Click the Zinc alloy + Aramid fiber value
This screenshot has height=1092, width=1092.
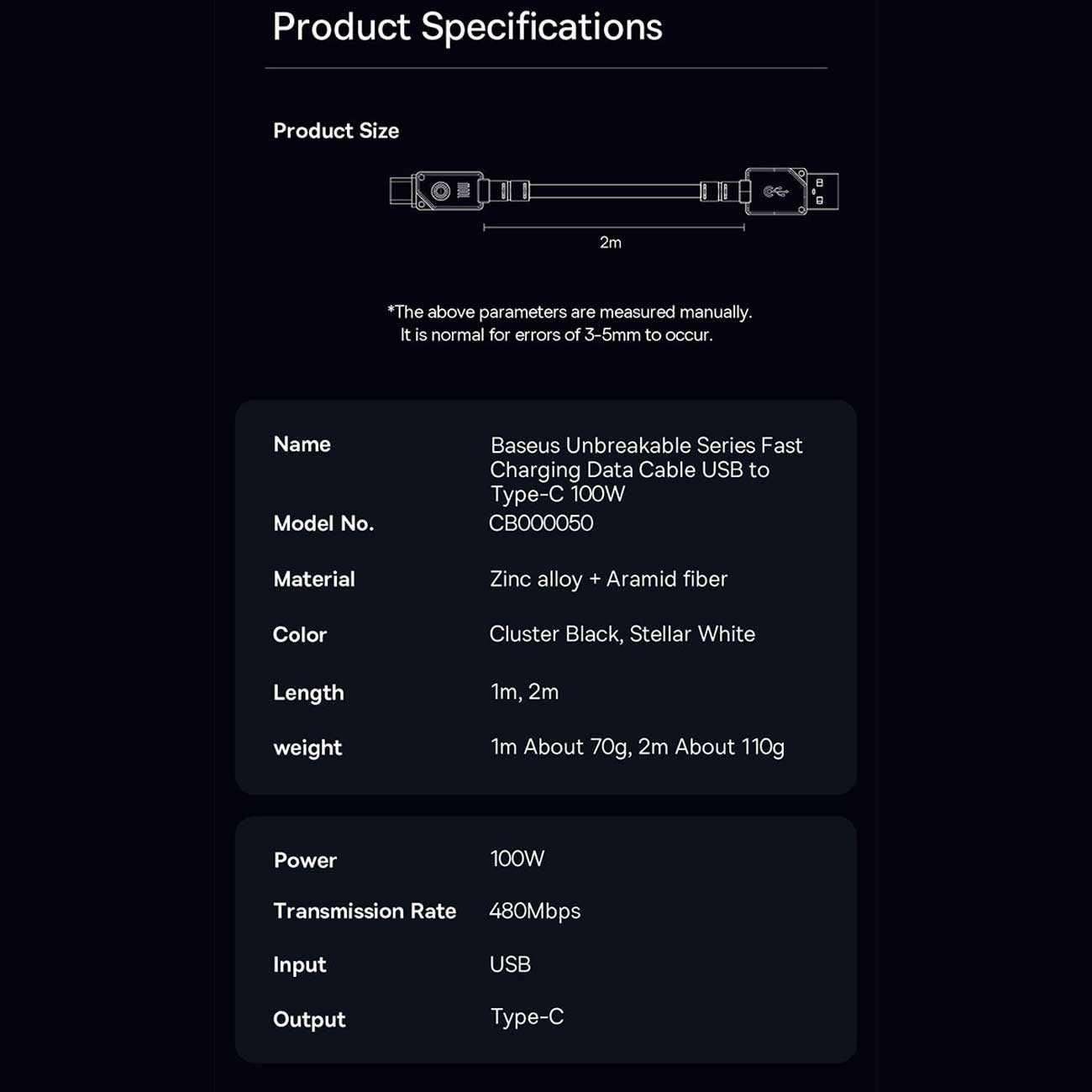point(608,579)
